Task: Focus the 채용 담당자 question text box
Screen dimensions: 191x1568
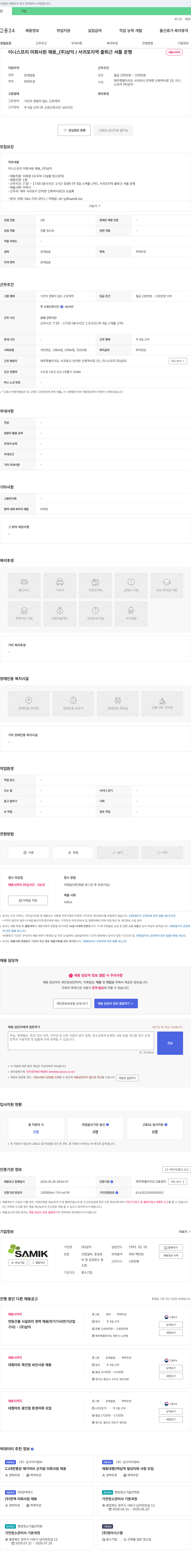Action: click(81, 1041)
